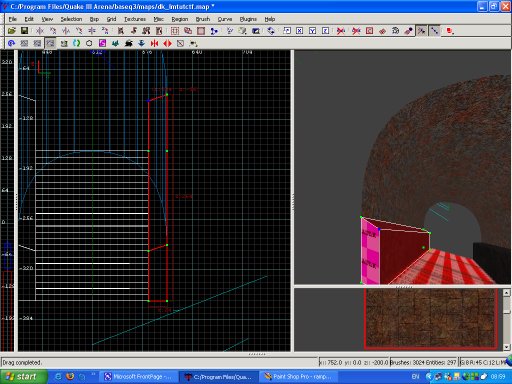
Task: Toggle the Scale X icon
Action: pos(300,31)
